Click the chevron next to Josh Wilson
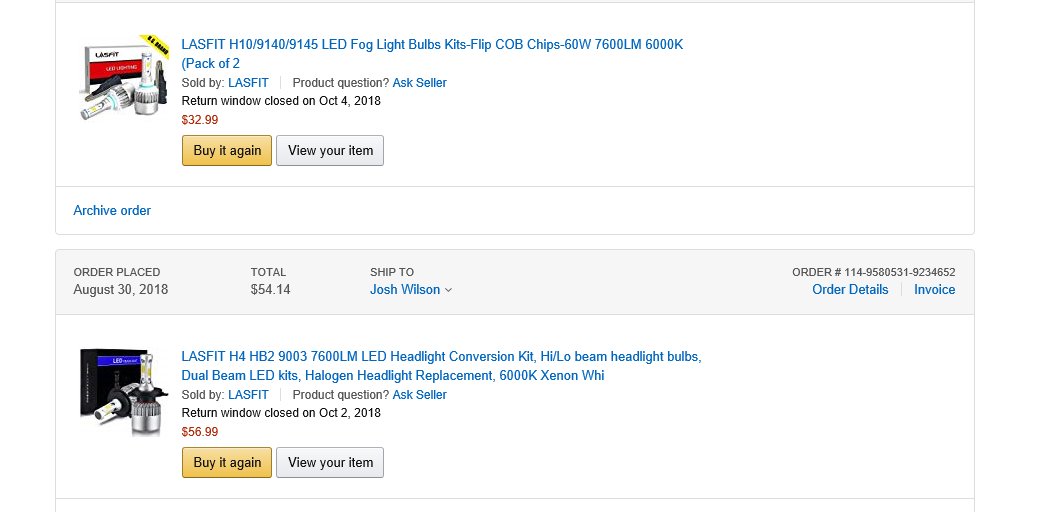Image resolution: width=1042 pixels, height=512 pixels. tap(449, 290)
